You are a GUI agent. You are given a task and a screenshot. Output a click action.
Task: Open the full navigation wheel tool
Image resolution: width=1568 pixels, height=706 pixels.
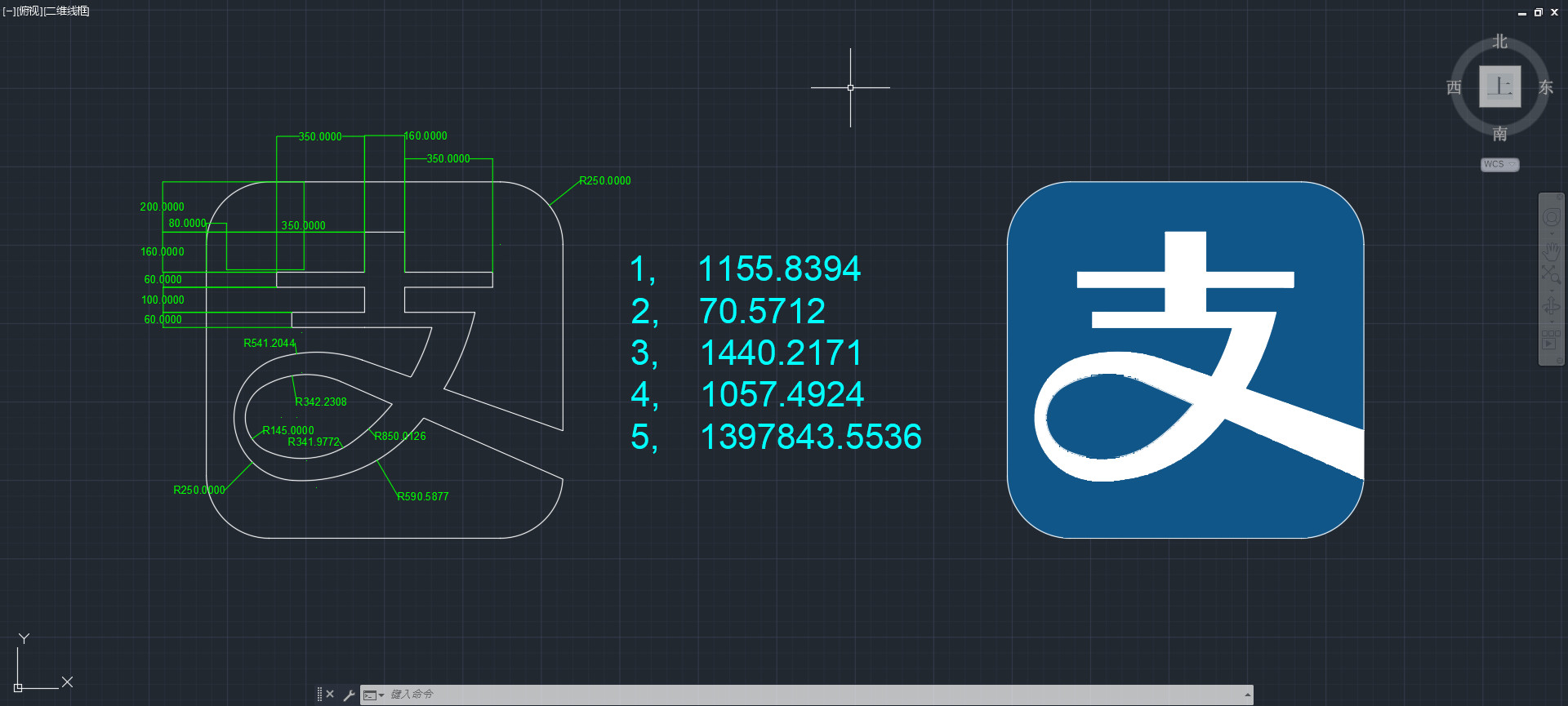[x=1551, y=217]
